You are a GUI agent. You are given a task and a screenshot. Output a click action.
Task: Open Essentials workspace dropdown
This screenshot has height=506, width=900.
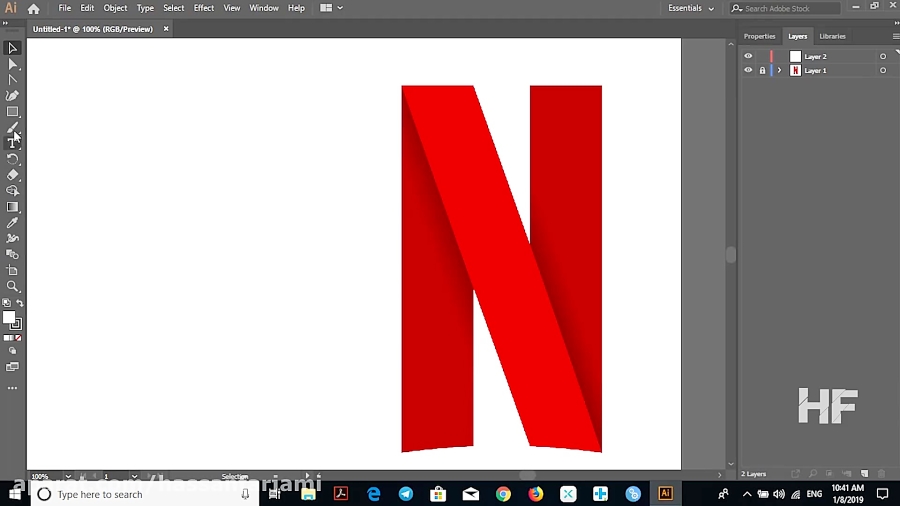tap(691, 8)
